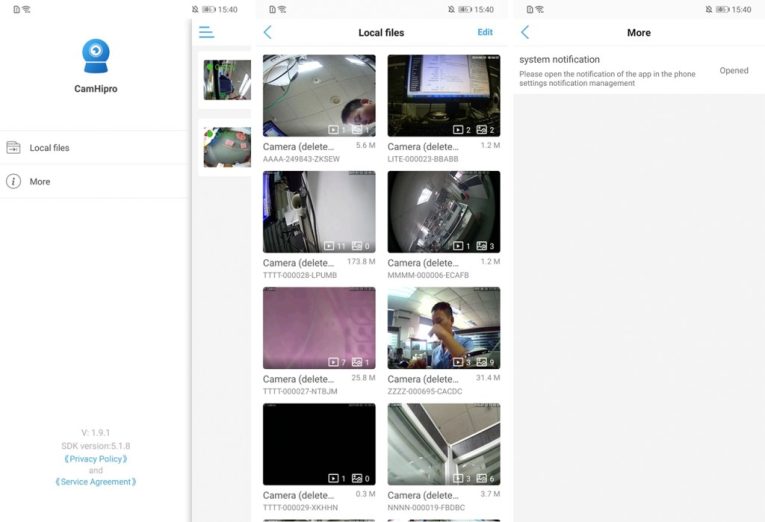The image size is (765, 522).
Task: Toggle the system notification Opened status
Action: point(733,71)
